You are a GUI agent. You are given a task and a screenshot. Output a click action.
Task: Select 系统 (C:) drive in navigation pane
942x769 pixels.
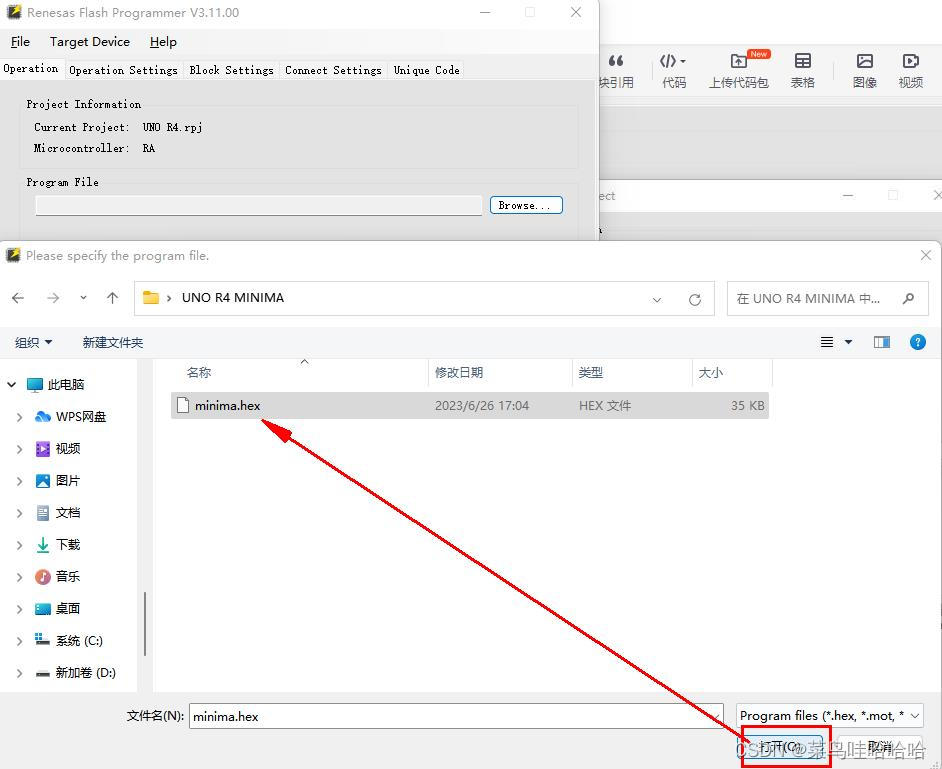coord(79,640)
